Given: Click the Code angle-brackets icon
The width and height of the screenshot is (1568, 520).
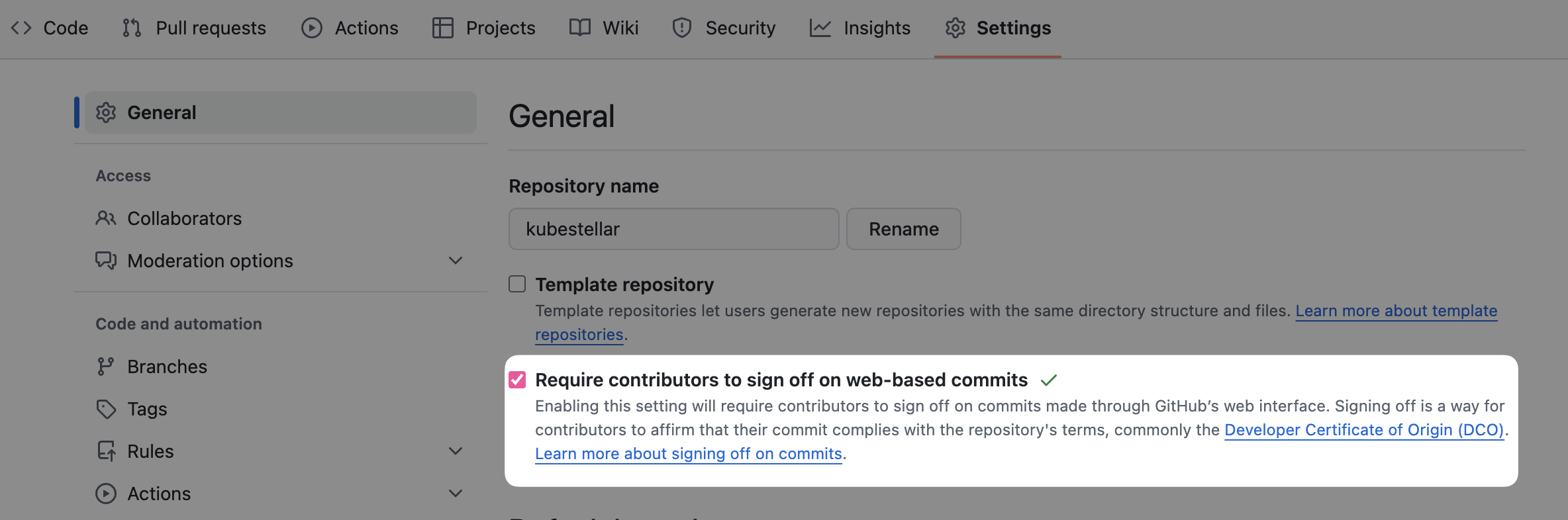Looking at the screenshot, I should click(21, 28).
